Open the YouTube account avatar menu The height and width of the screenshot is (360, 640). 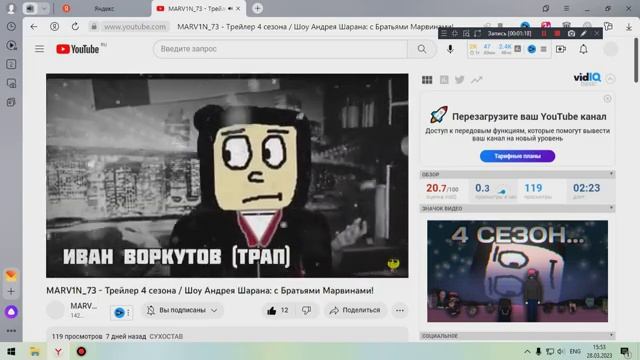point(611,49)
